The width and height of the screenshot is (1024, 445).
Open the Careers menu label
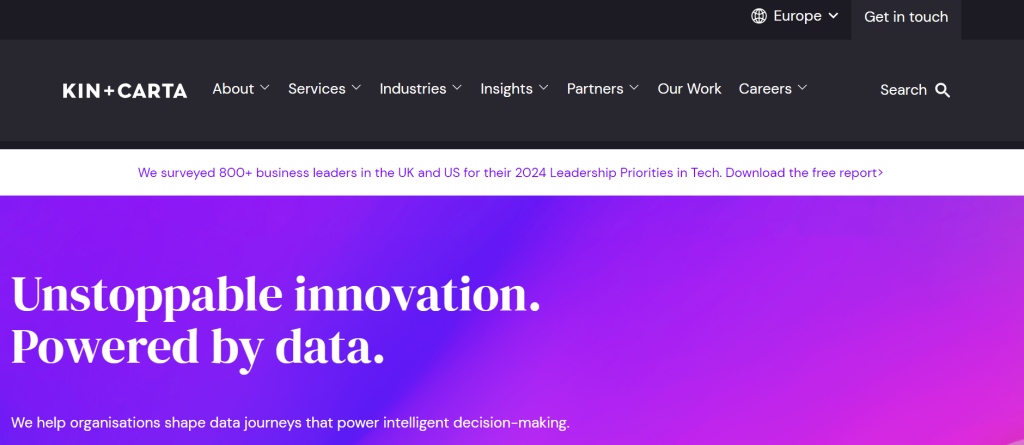point(765,89)
